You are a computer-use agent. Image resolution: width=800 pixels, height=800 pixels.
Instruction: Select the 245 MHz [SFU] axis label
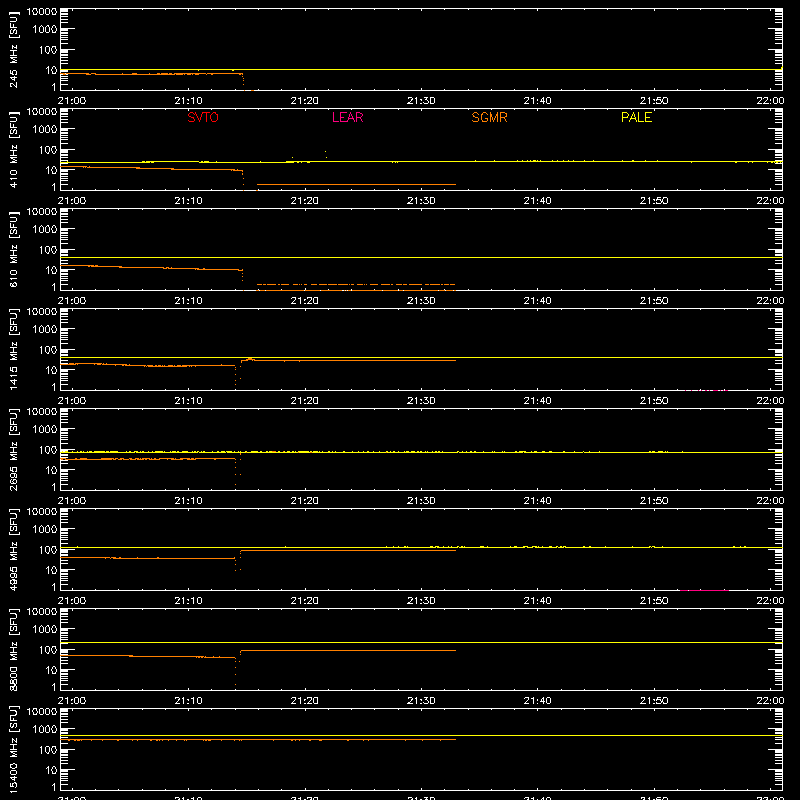(x=13, y=50)
